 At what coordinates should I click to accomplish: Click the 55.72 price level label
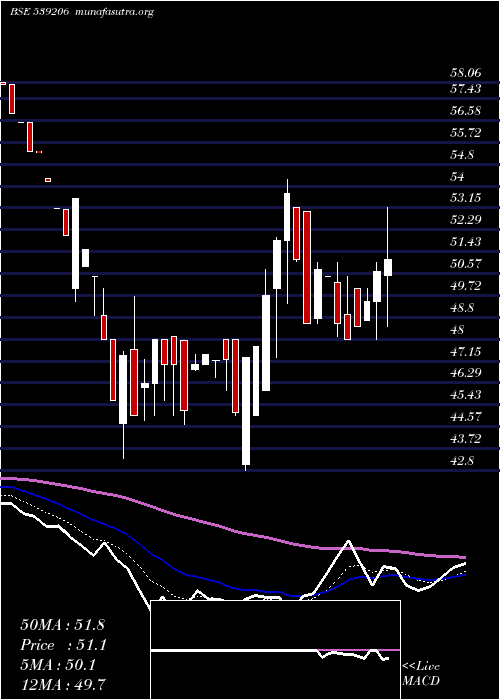[x=465, y=133]
